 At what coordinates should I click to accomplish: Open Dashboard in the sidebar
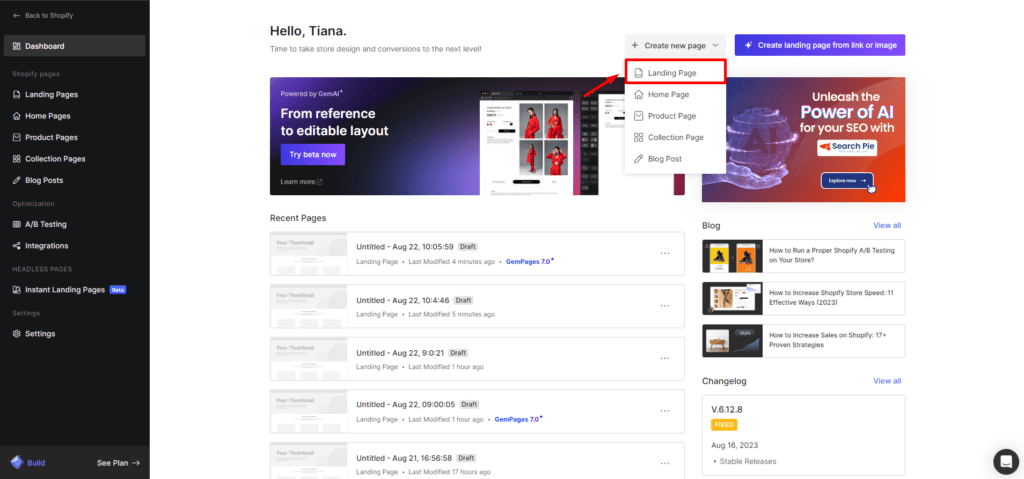pos(74,46)
